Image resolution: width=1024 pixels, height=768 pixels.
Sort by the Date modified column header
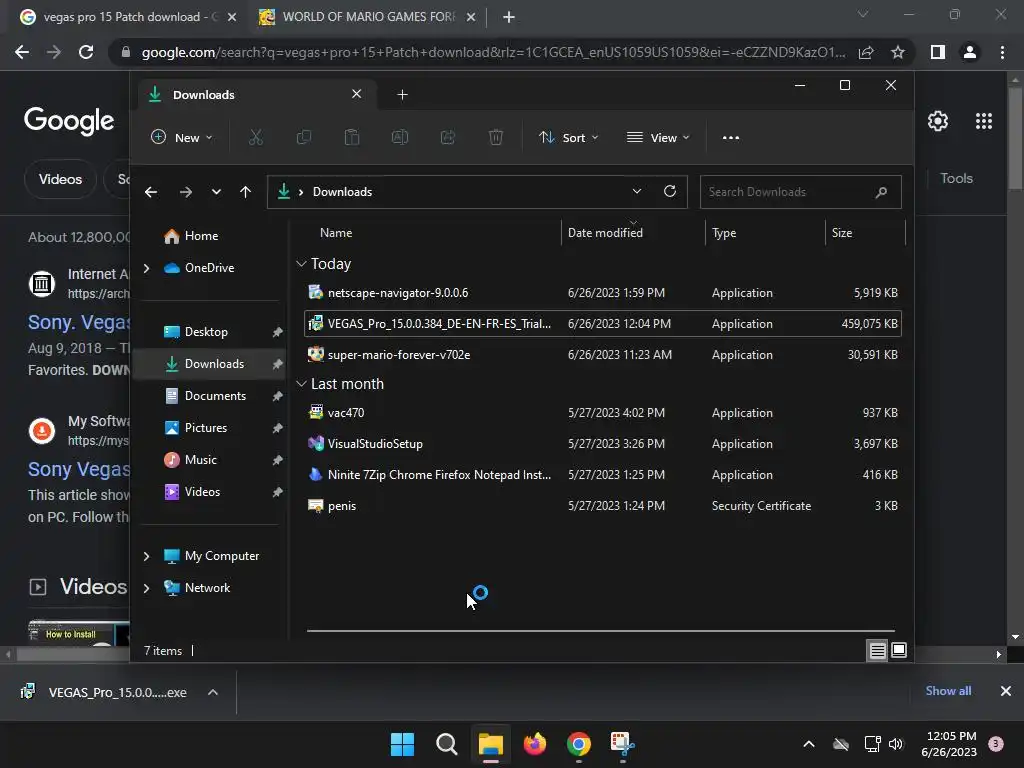[605, 233]
